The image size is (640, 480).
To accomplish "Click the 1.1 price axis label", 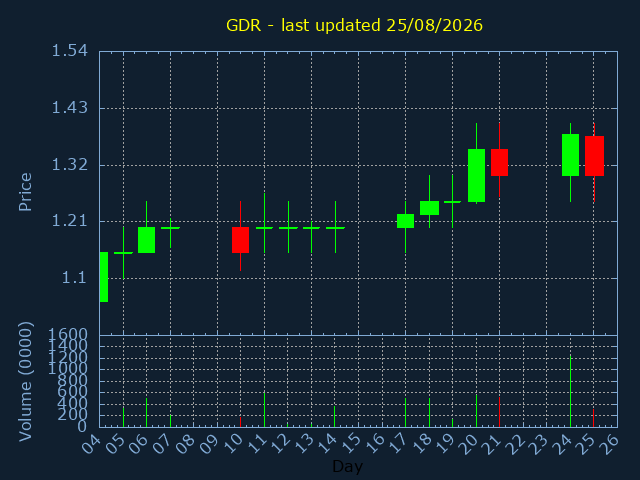I will pos(74,278).
